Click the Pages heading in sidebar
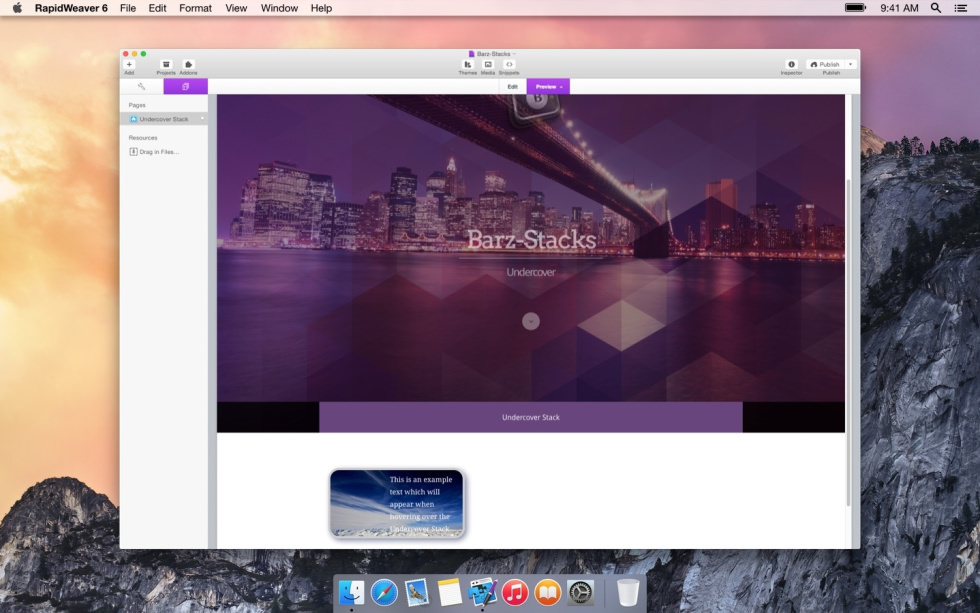 [x=137, y=105]
